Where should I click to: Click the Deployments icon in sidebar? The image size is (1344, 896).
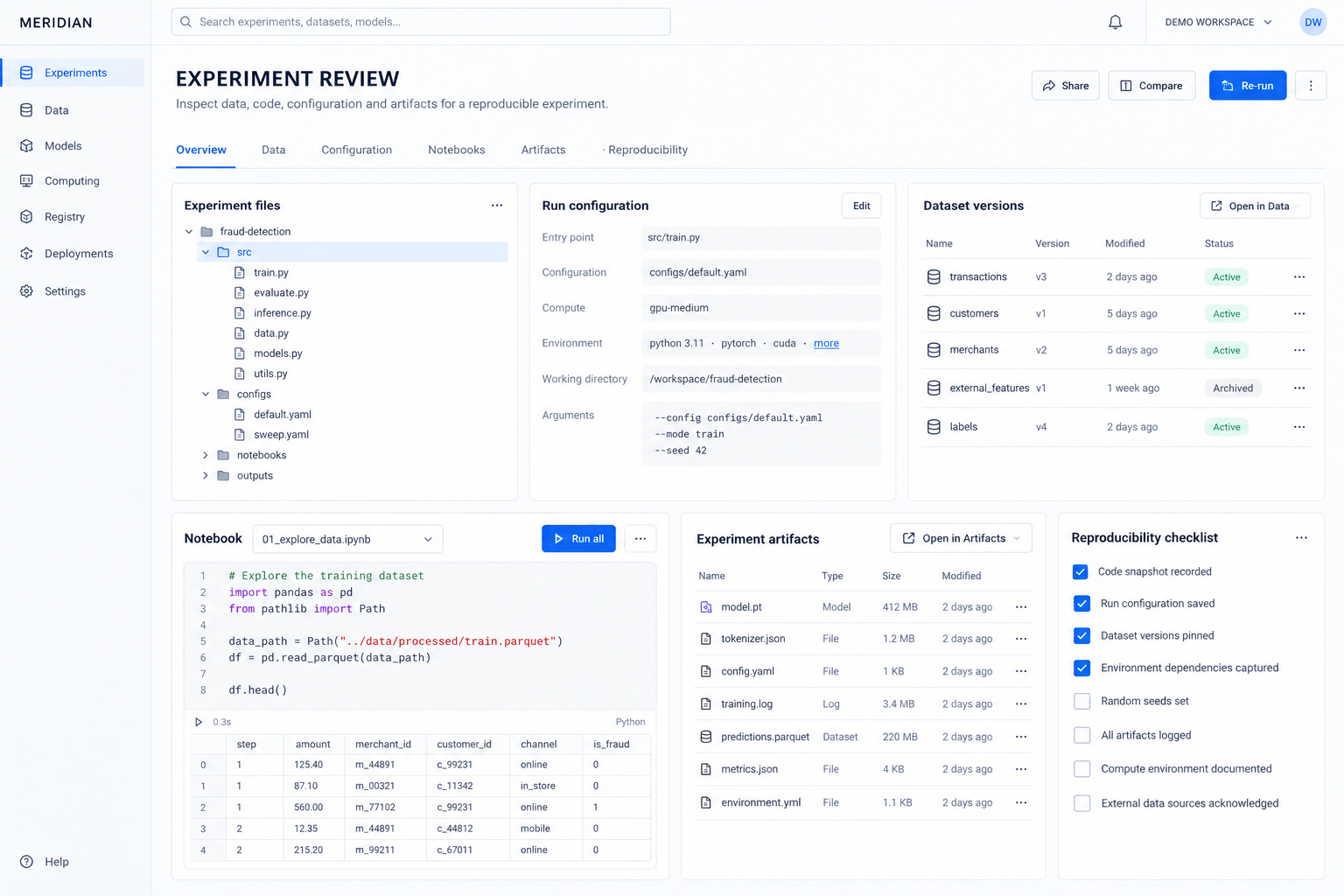coord(27,254)
